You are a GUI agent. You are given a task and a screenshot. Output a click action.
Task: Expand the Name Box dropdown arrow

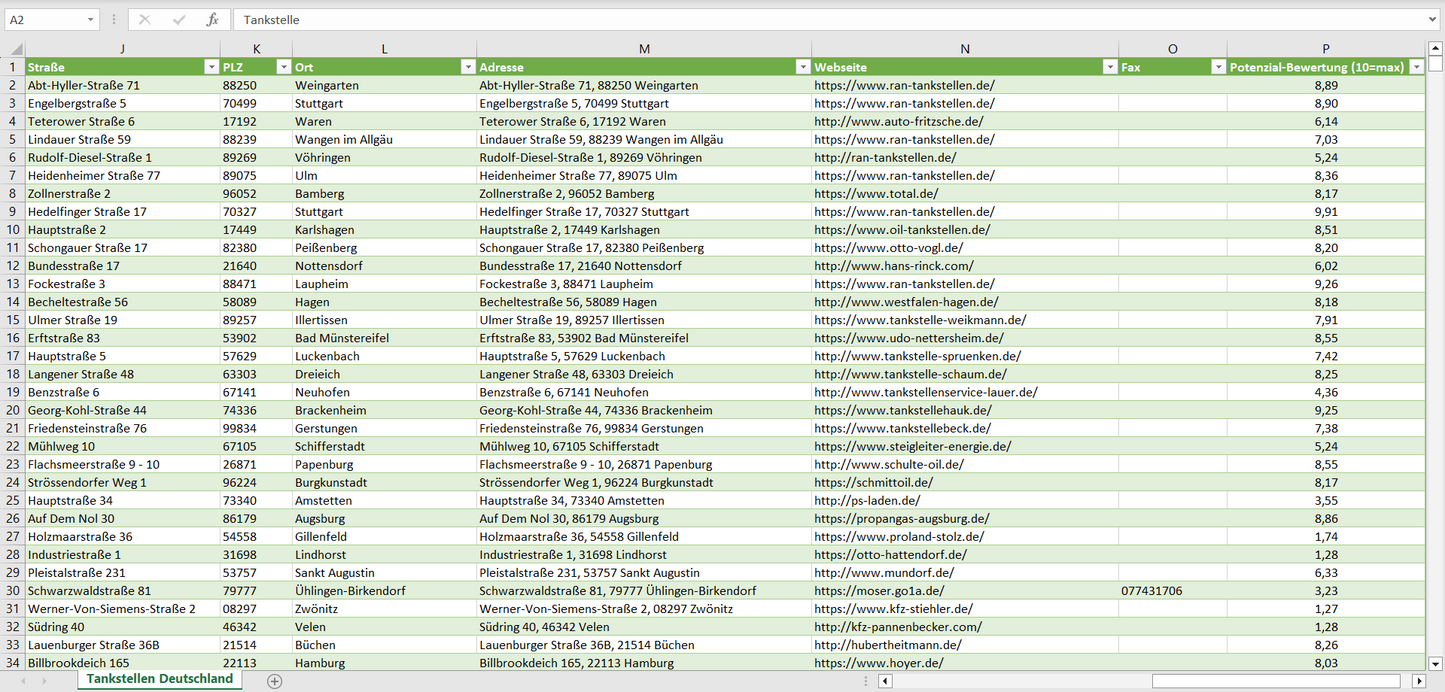90,20
